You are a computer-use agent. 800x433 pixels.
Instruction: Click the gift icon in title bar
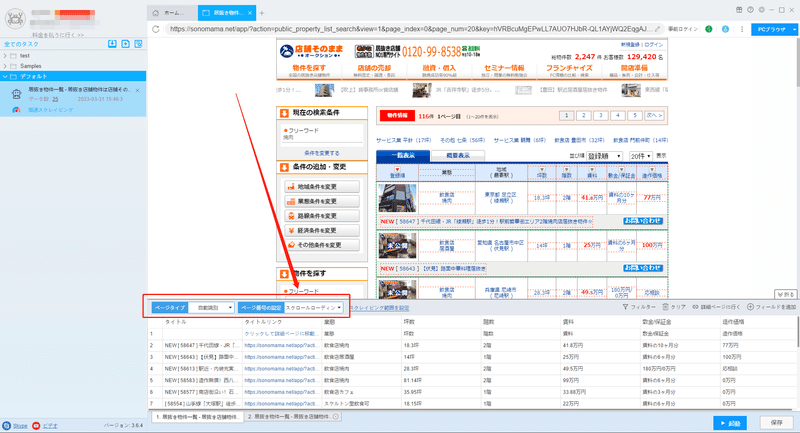pos(739,10)
